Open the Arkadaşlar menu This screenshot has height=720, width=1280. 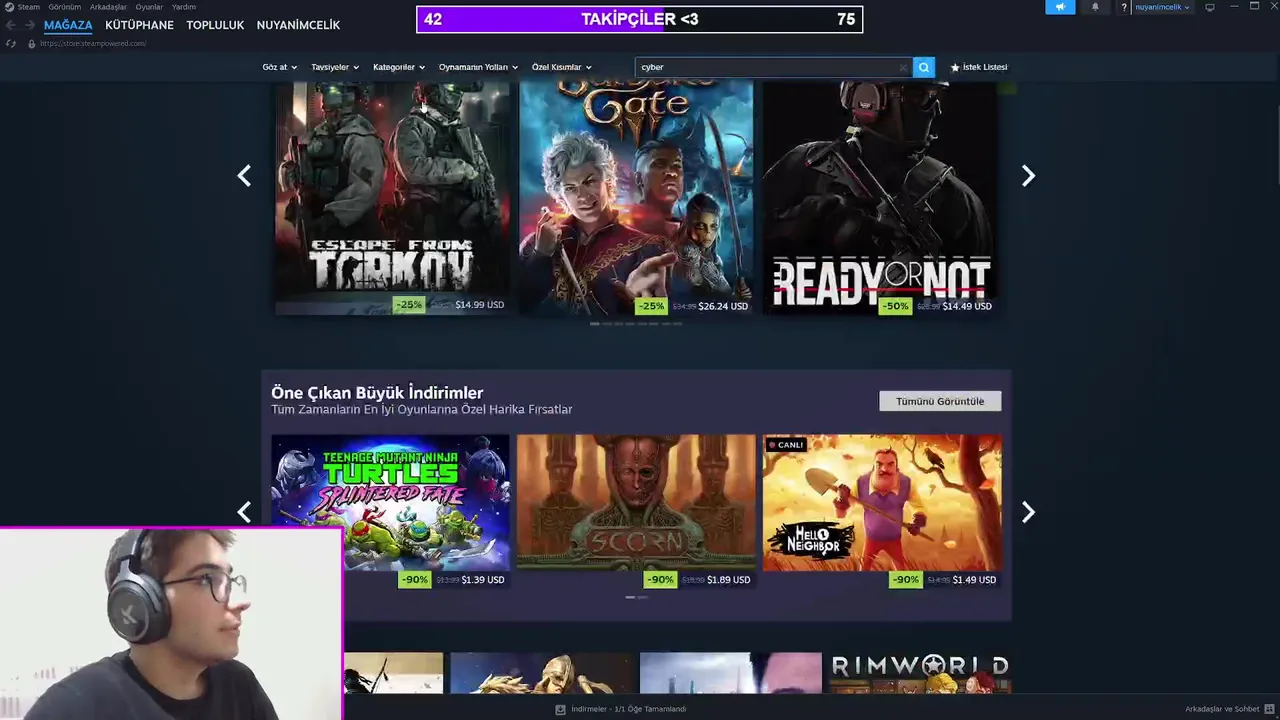click(108, 7)
